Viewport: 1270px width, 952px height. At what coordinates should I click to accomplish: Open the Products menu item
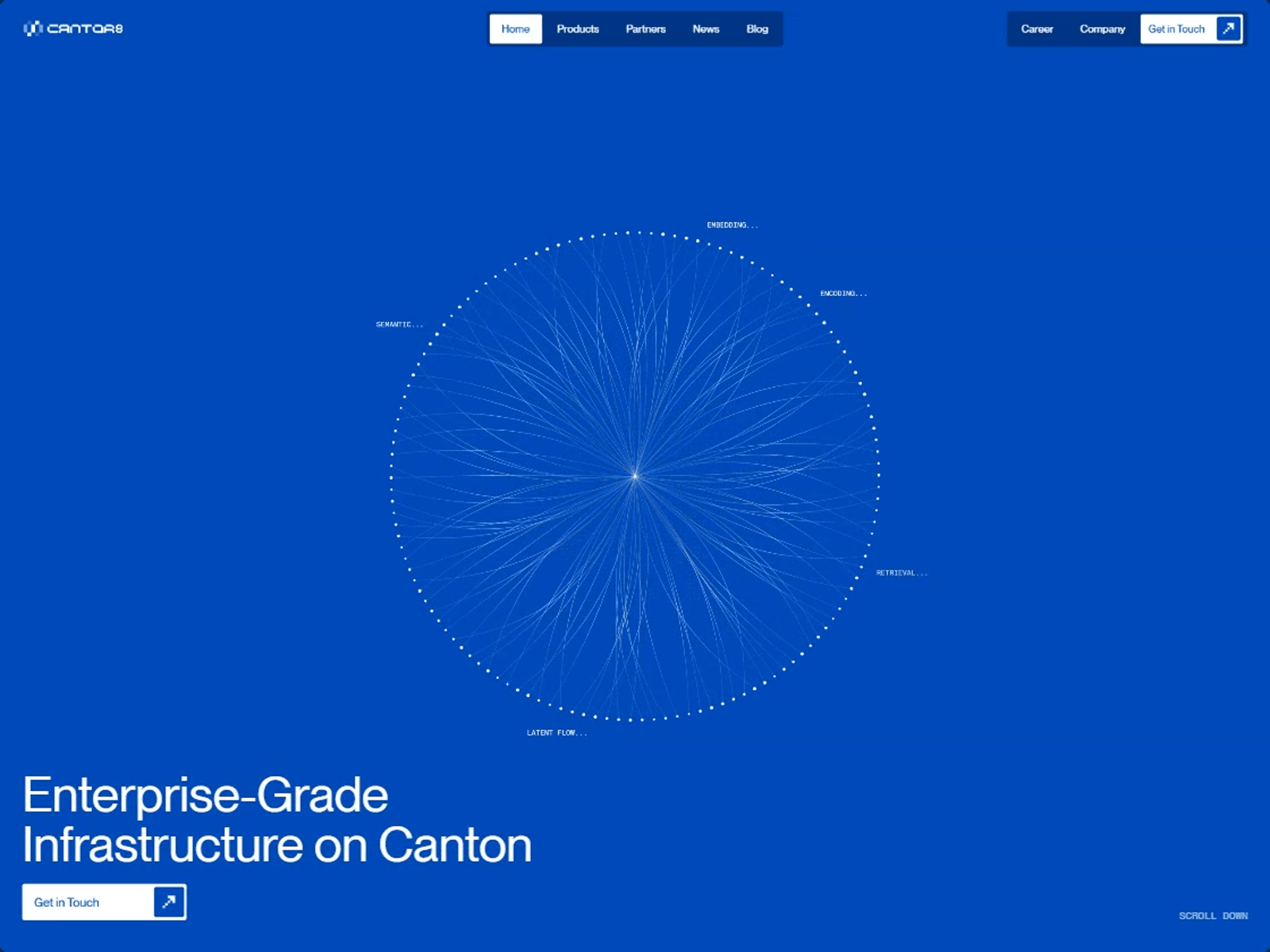point(578,29)
